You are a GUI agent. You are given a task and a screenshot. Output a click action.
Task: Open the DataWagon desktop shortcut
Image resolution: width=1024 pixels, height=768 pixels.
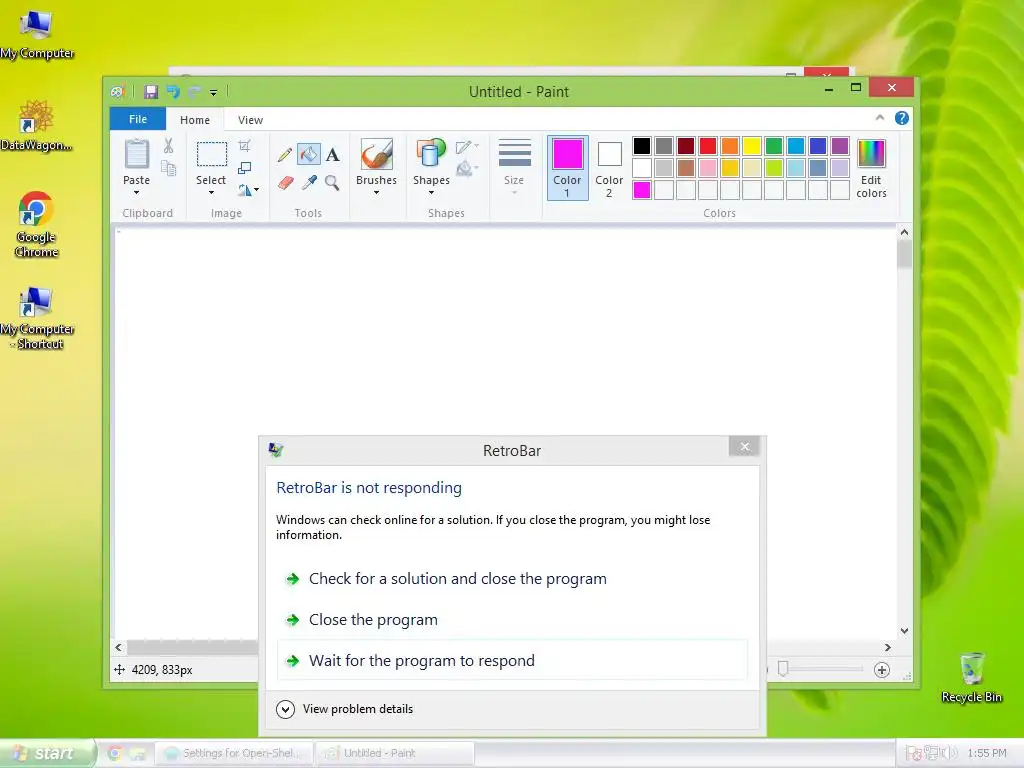(x=36, y=125)
